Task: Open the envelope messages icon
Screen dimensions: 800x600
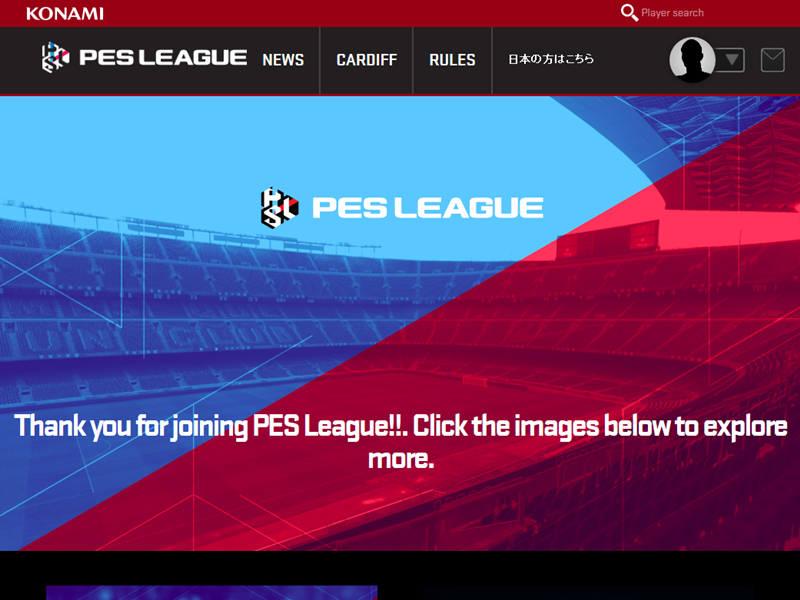Action: tap(772, 60)
